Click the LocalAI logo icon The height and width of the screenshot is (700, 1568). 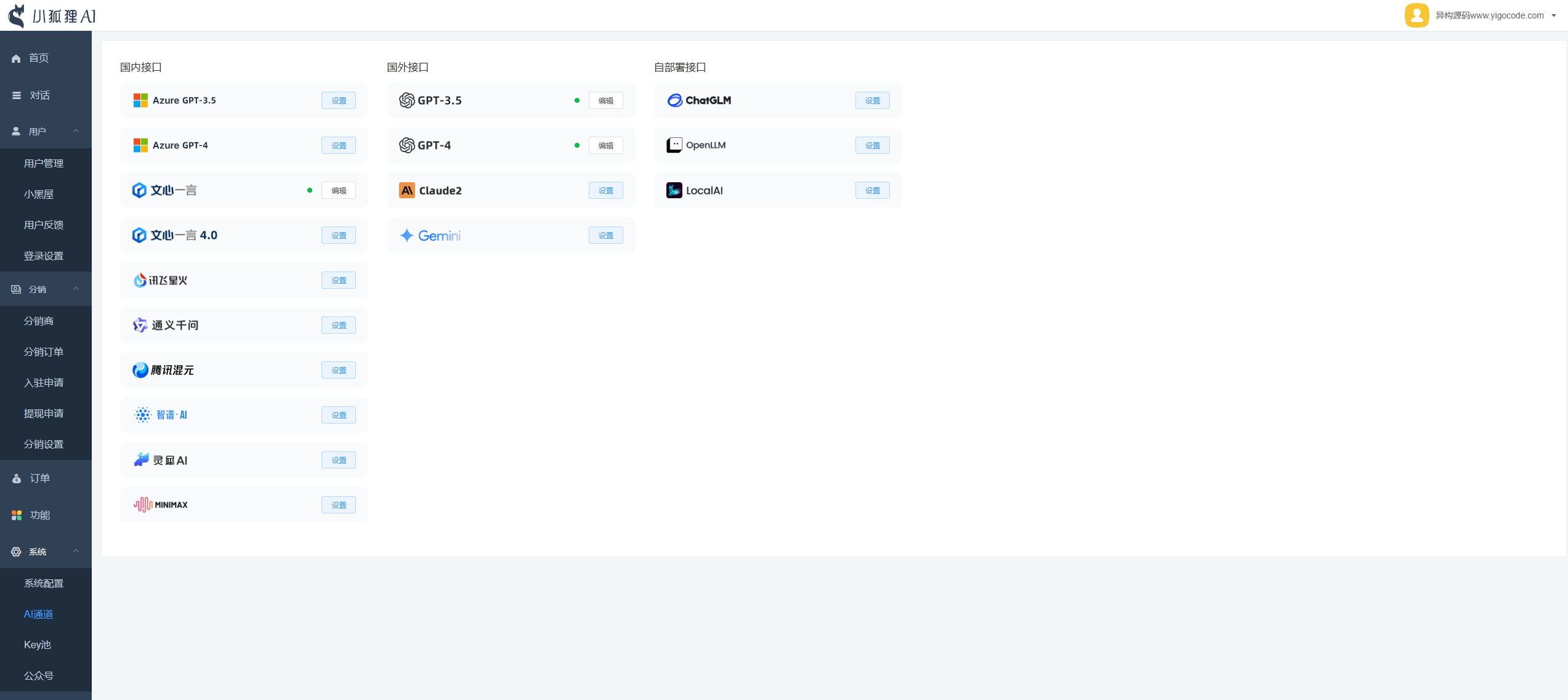[674, 191]
